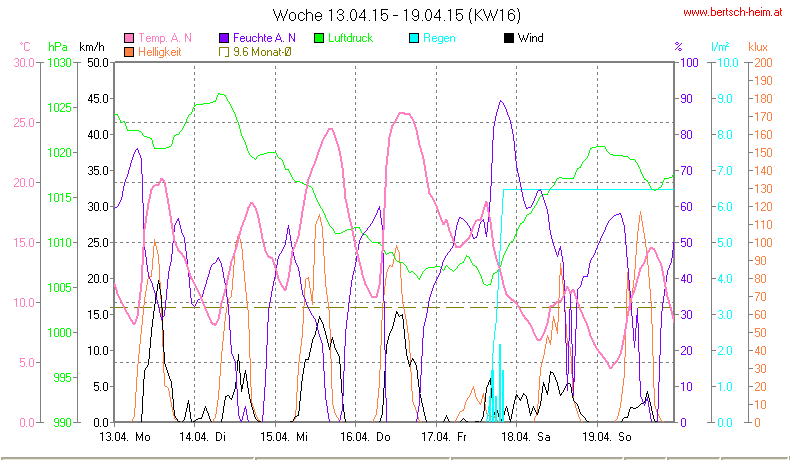Click the pink Temp. A. N legend swatch

coord(130,38)
